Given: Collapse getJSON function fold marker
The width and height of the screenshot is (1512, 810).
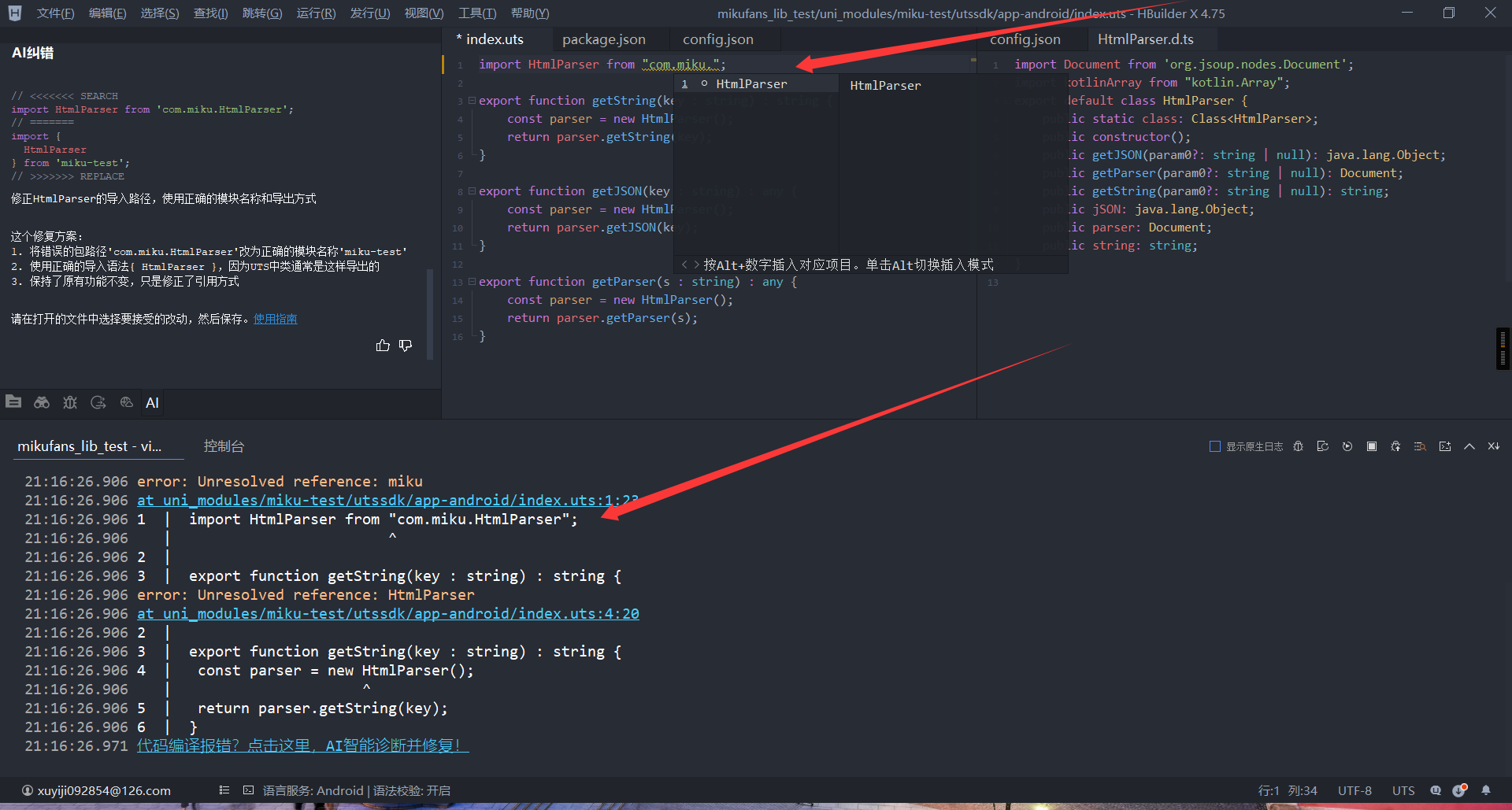Looking at the screenshot, I should pyautogui.click(x=472, y=191).
